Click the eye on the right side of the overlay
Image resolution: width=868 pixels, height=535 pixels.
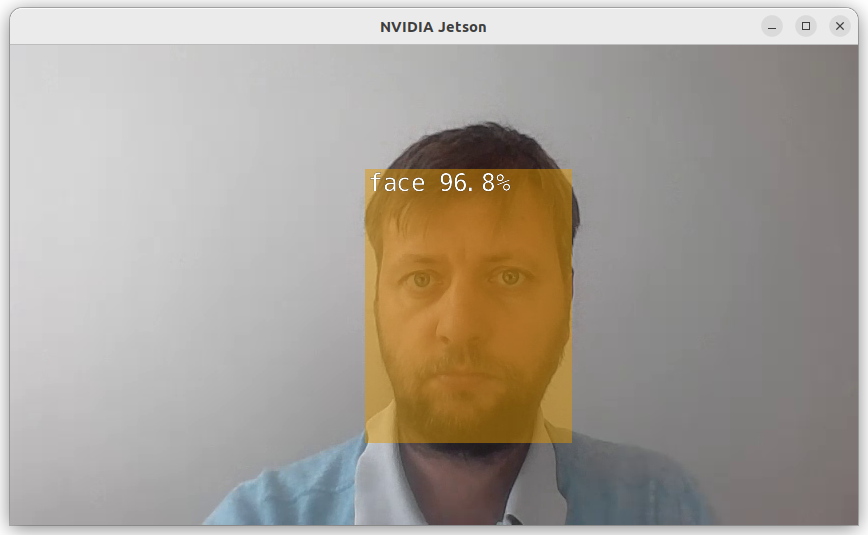coord(511,278)
